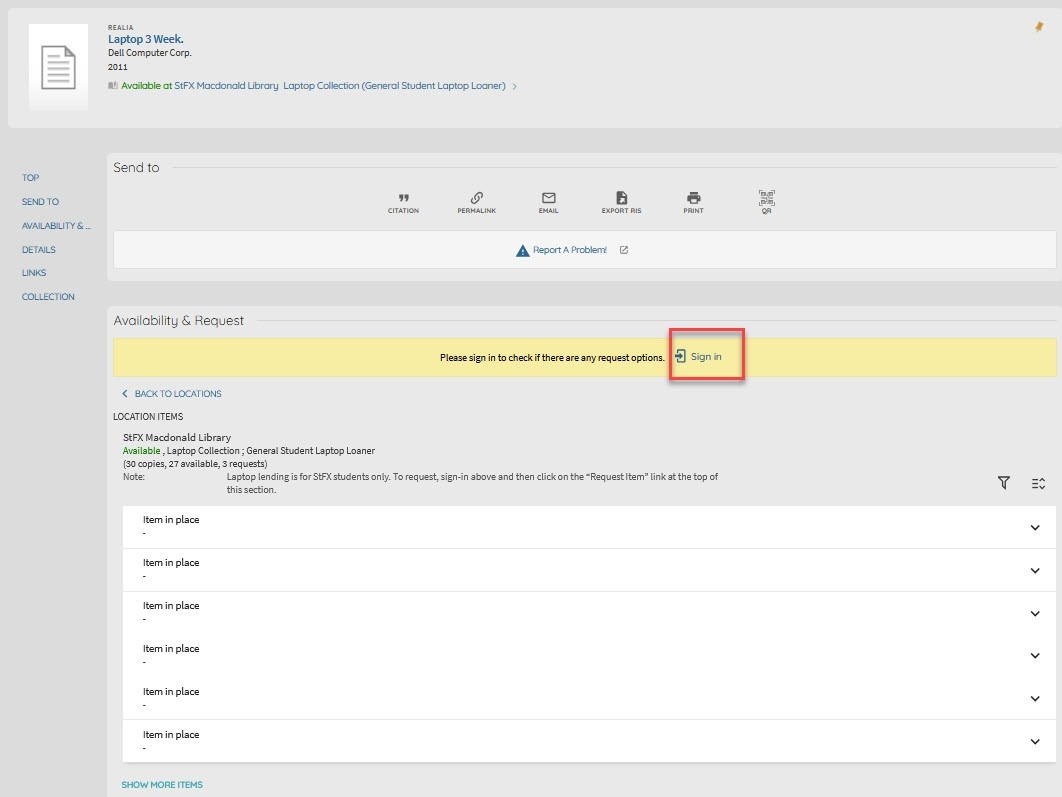Click the document thumbnail image
The image size is (1062, 797).
tap(58, 67)
